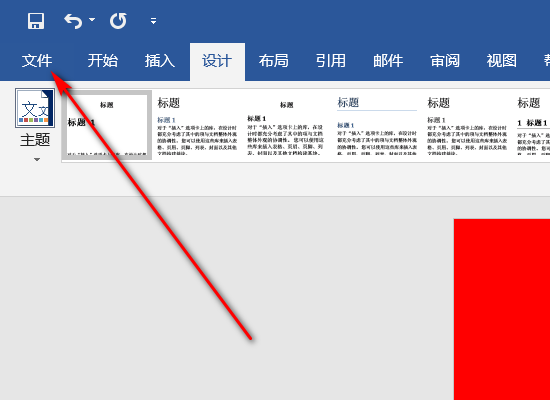The image size is (550, 400).
Task: Undo the last action
Action: pyautogui.click(x=73, y=21)
